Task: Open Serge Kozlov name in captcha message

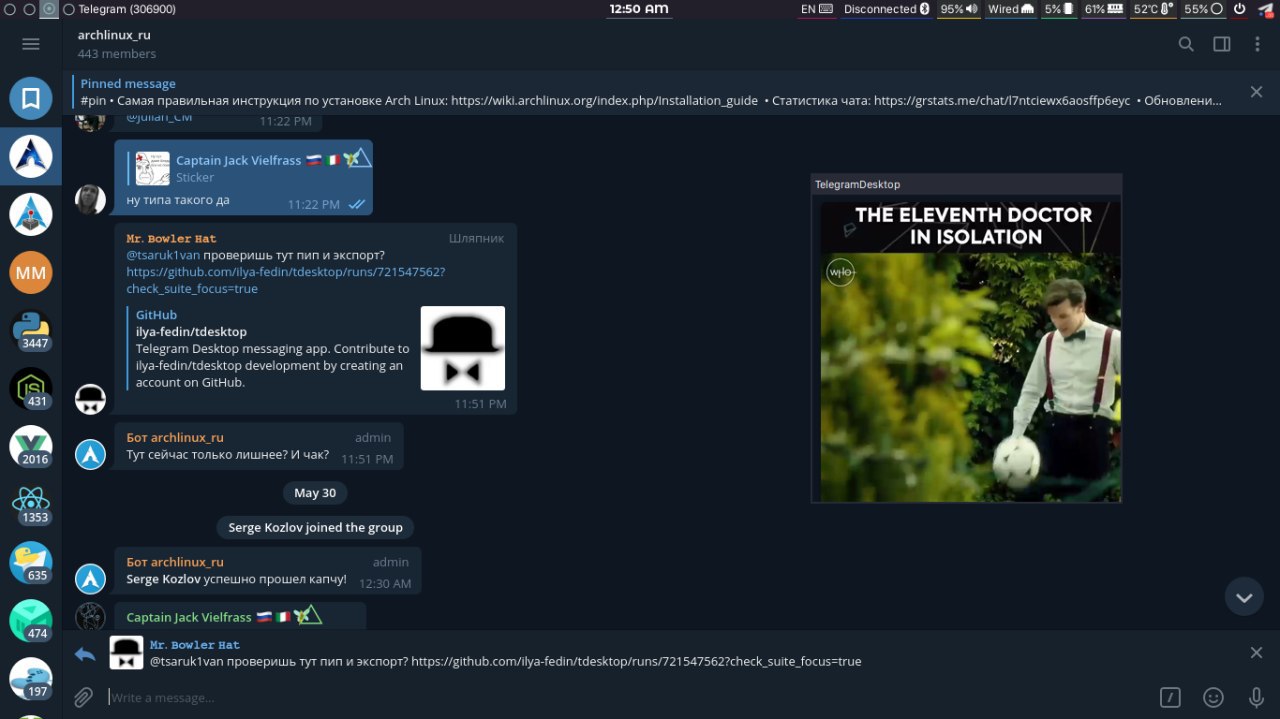Action: pos(163,579)
